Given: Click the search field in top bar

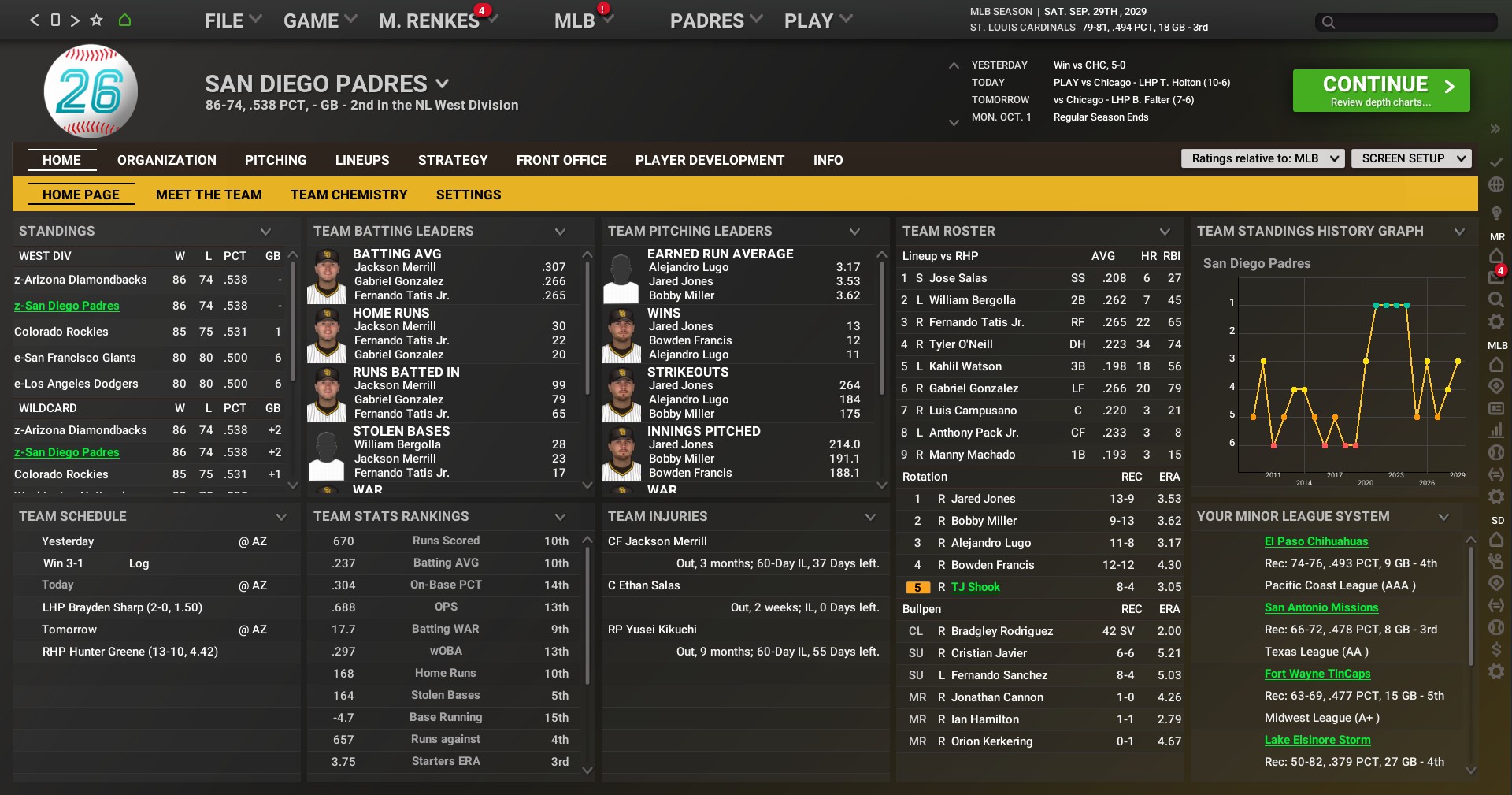Looking at the screenshot, I should click(1406, 22).
